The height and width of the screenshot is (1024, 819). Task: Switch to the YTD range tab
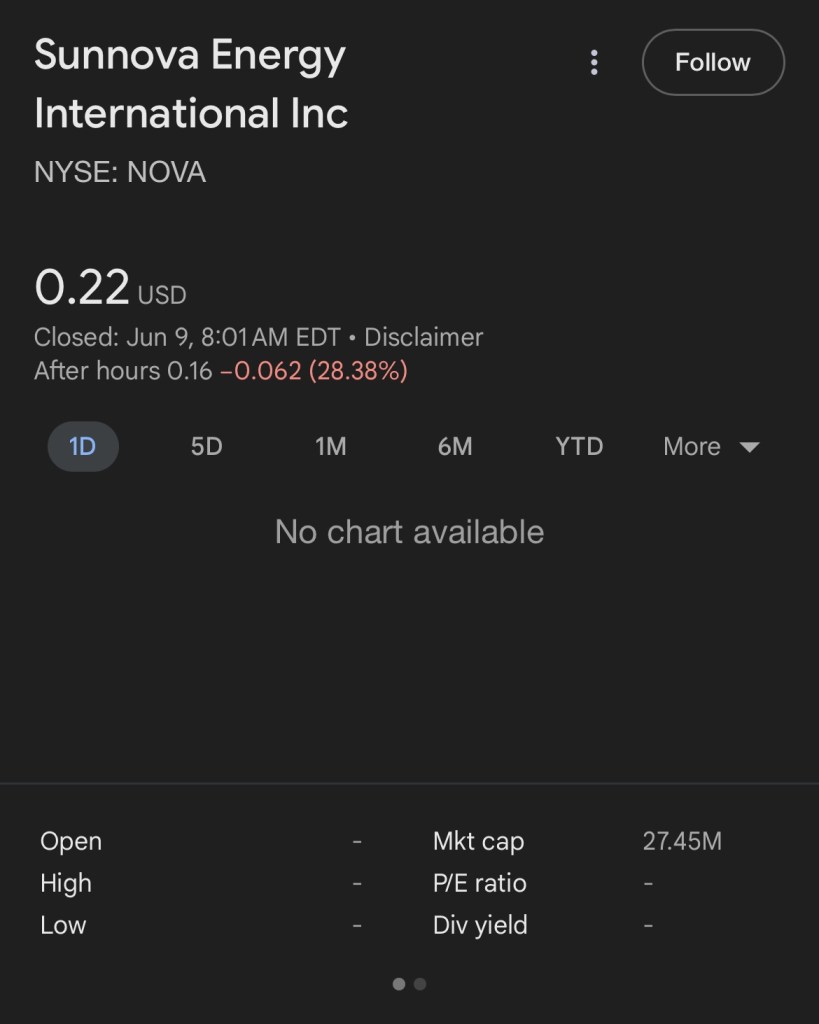coord(579,446)
